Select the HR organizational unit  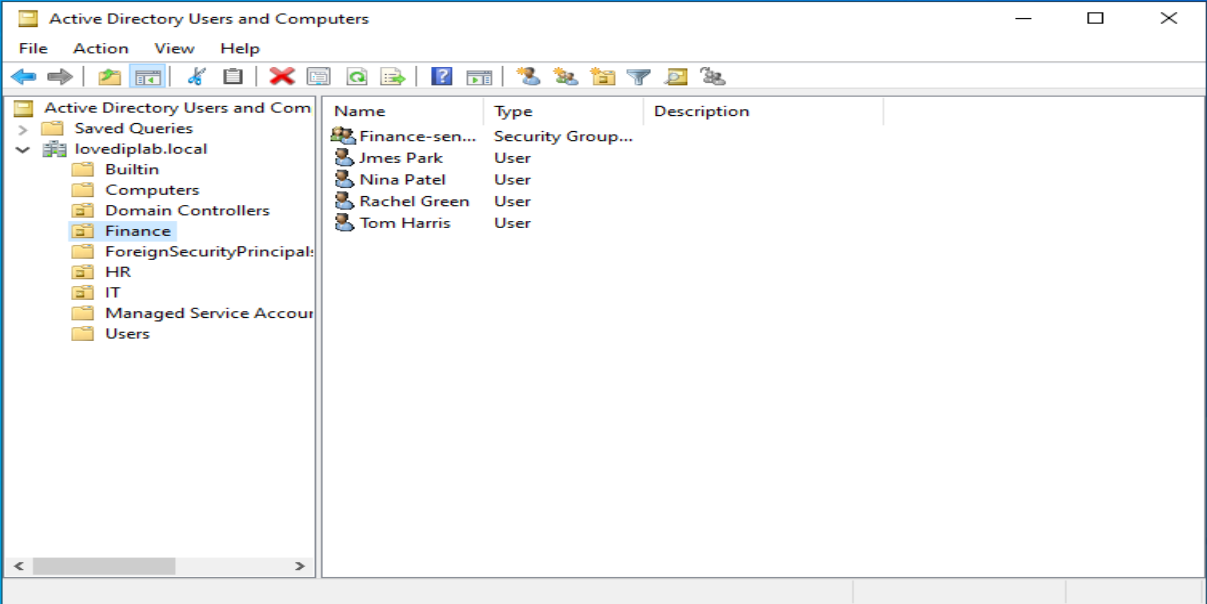[117, 272]
